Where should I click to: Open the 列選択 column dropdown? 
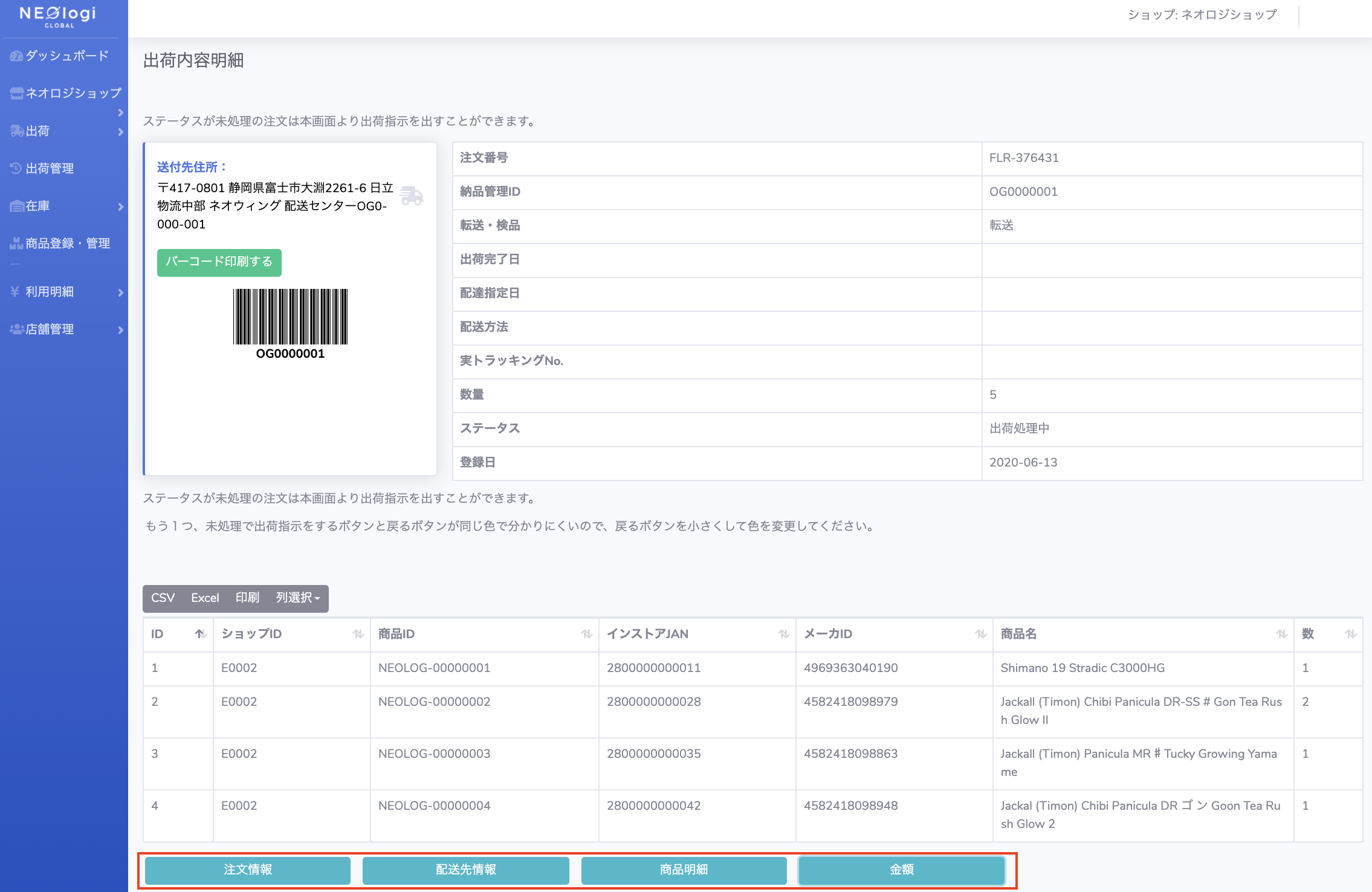point(298,598)
